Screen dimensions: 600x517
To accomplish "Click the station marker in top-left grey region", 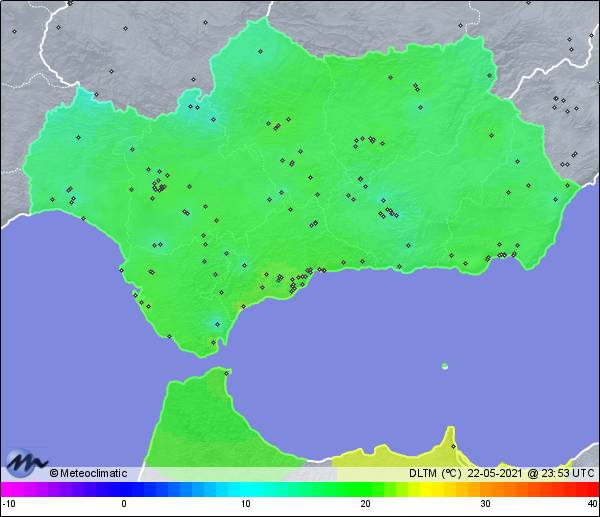I will [x=15, y=32].
